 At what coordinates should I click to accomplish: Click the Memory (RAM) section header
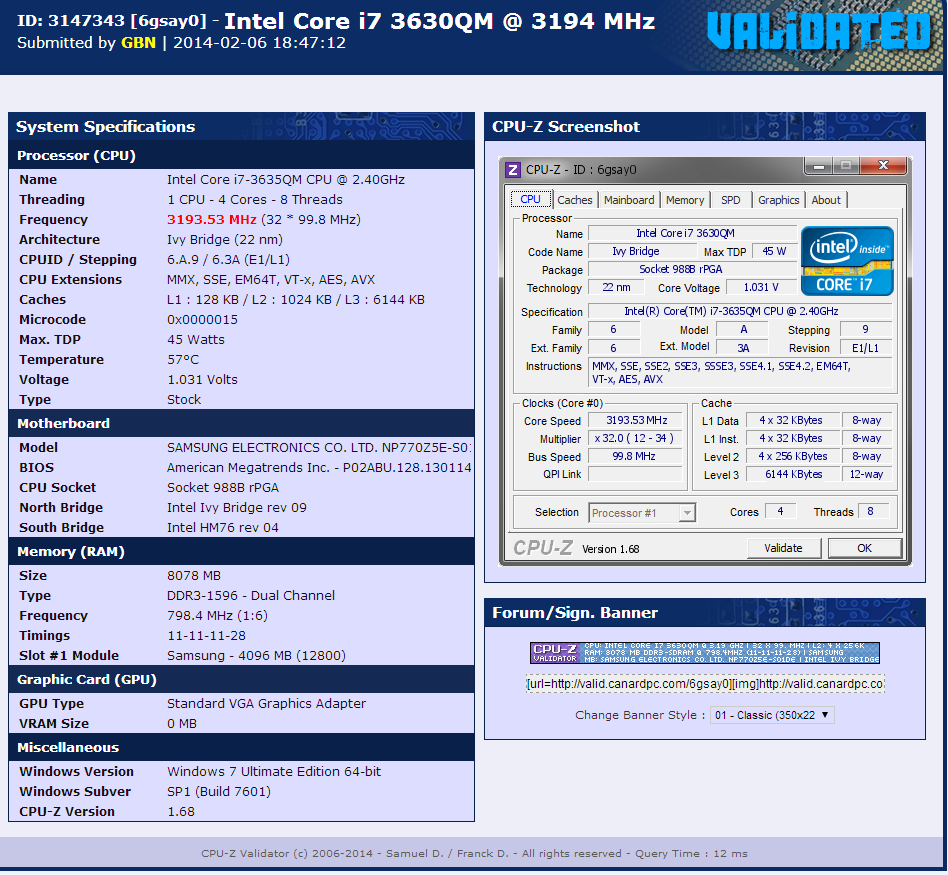pos(241,551)
